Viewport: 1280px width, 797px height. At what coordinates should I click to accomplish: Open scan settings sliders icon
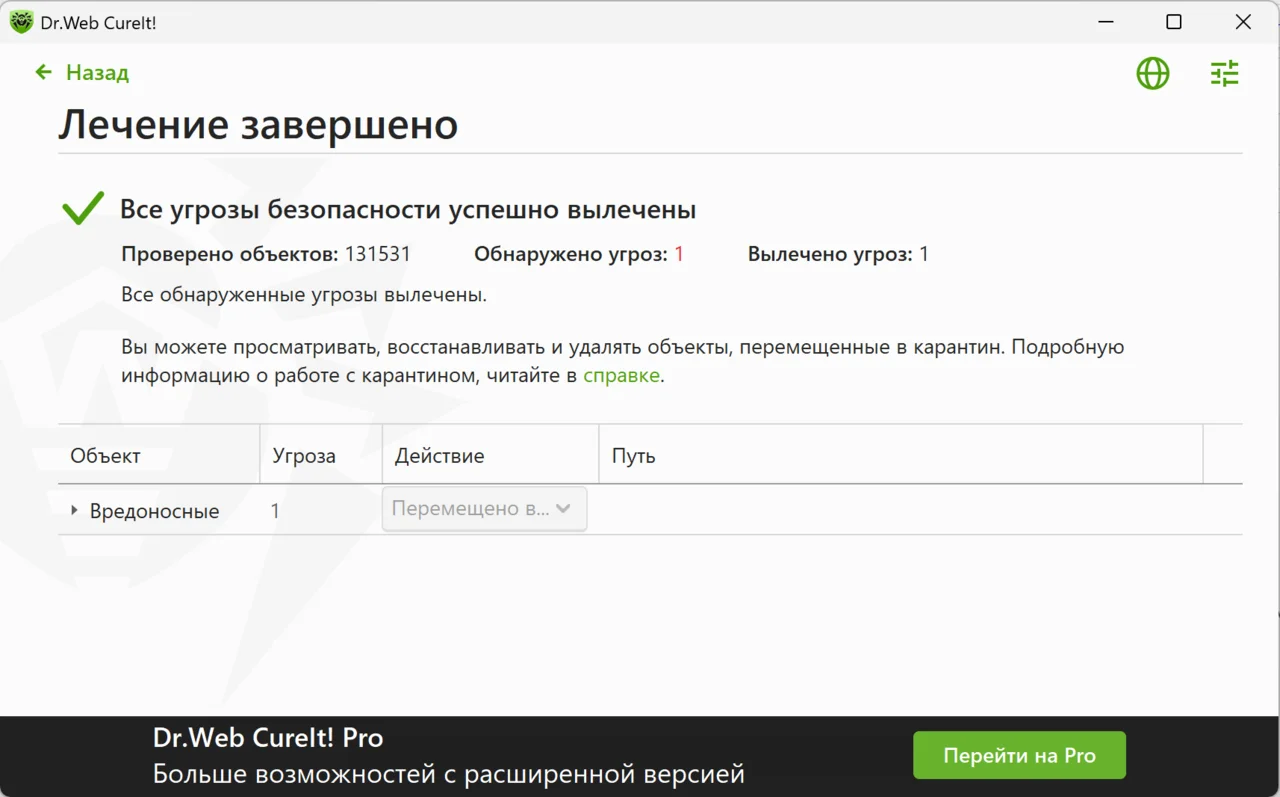tap(1224, 73)
